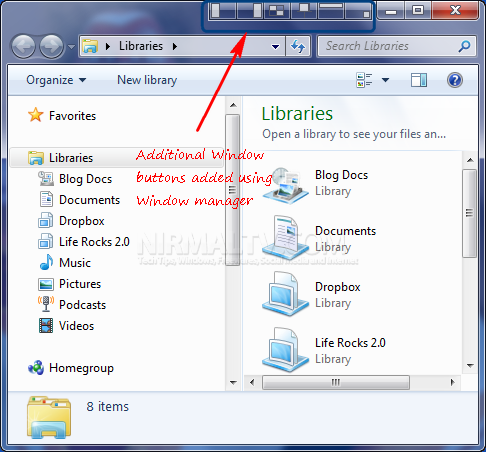The image size is (486, 452).
Task: Click the folder icon in the address bar
Action: click(90, 46)
